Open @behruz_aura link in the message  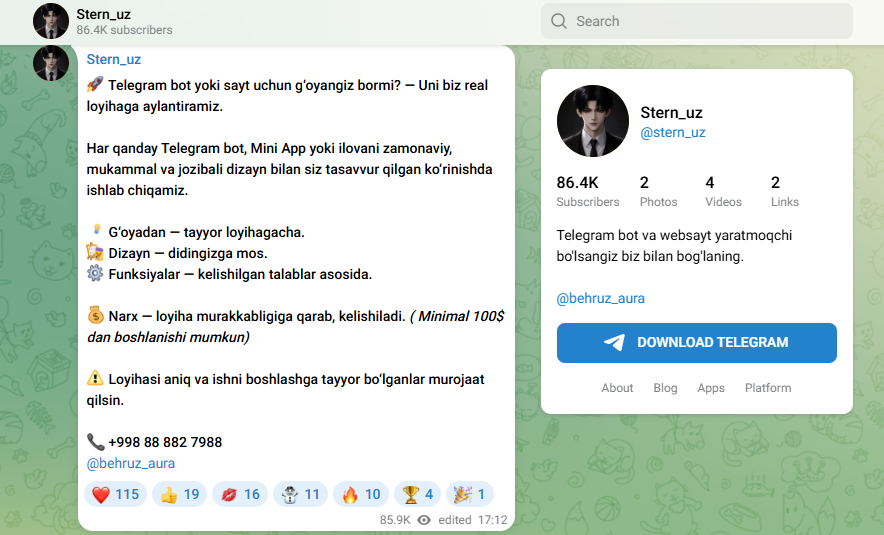130,463
